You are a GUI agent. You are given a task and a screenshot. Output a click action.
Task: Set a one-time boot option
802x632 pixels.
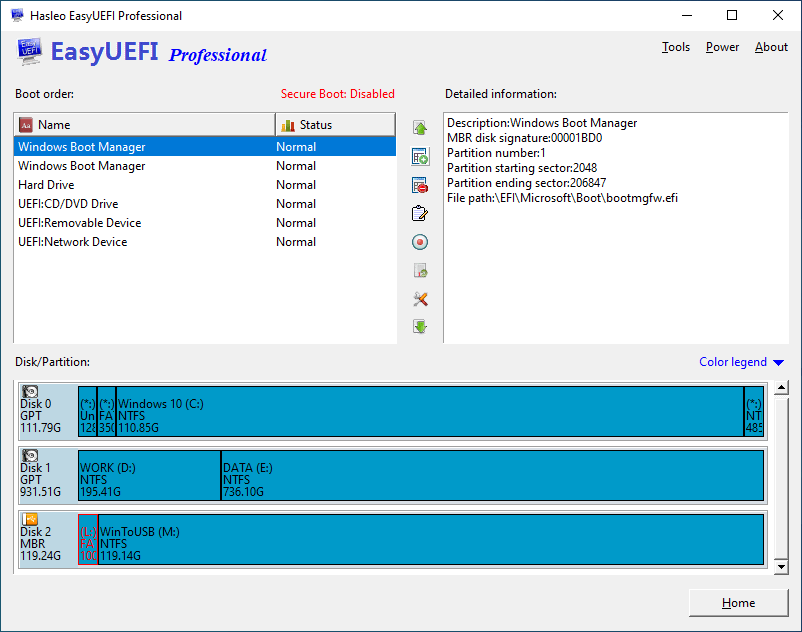[x=420, y=241]
